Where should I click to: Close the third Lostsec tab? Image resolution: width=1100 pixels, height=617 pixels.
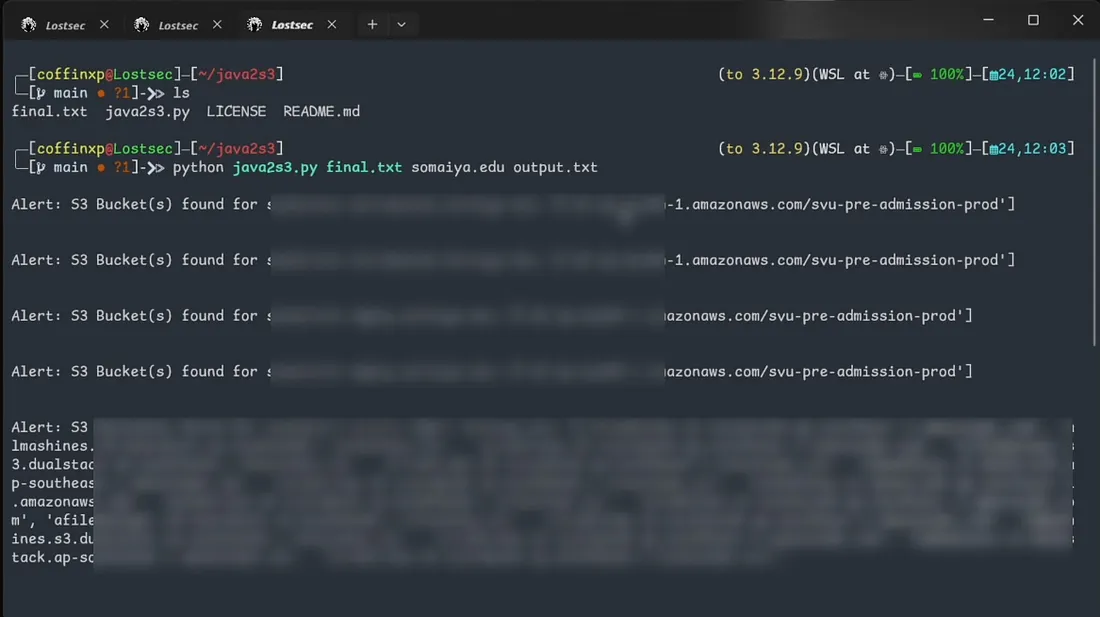tap(332, 25)
